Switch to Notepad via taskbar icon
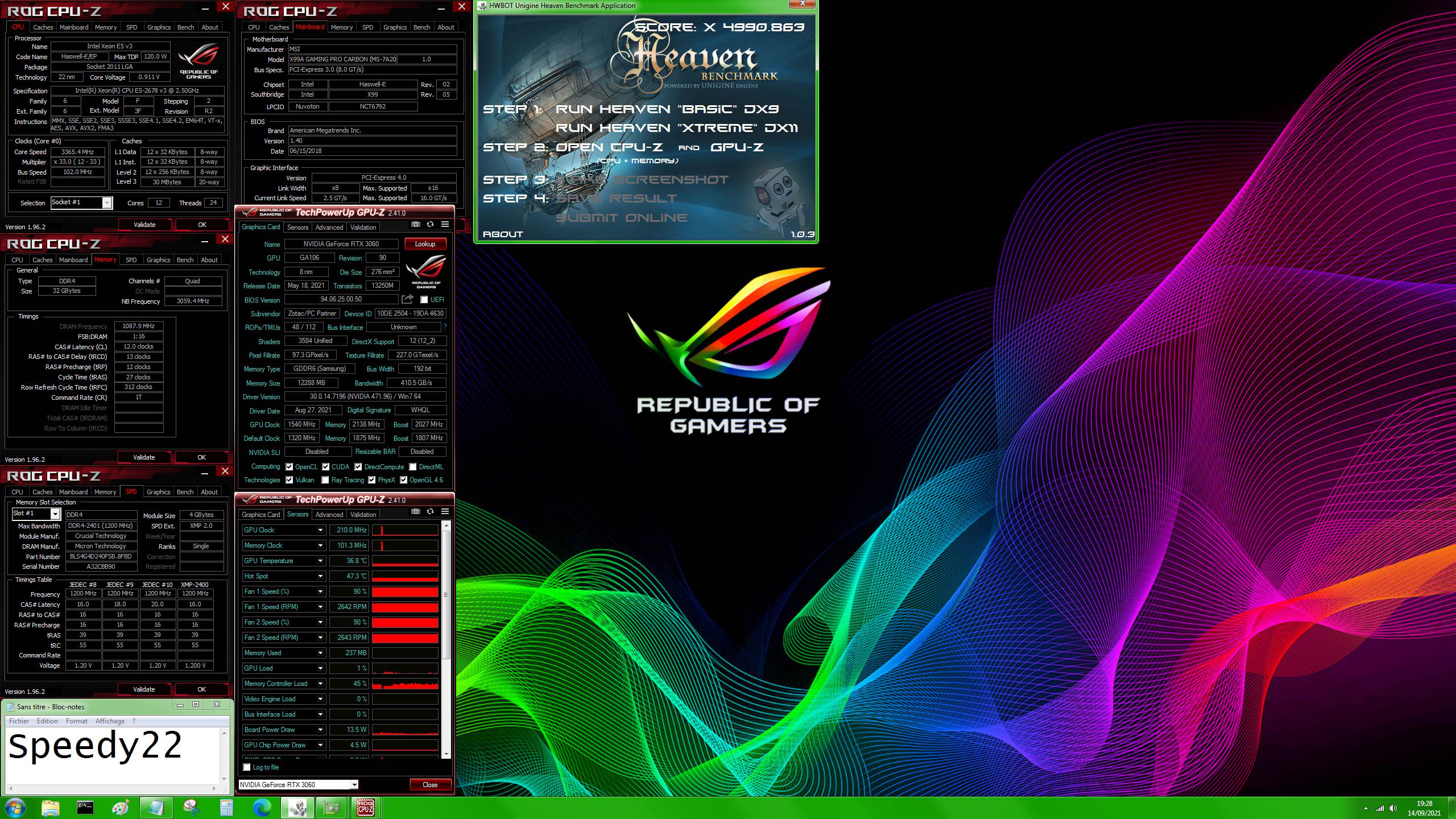The width and height of the screenshot is (1456, 819). pos(156,808)
